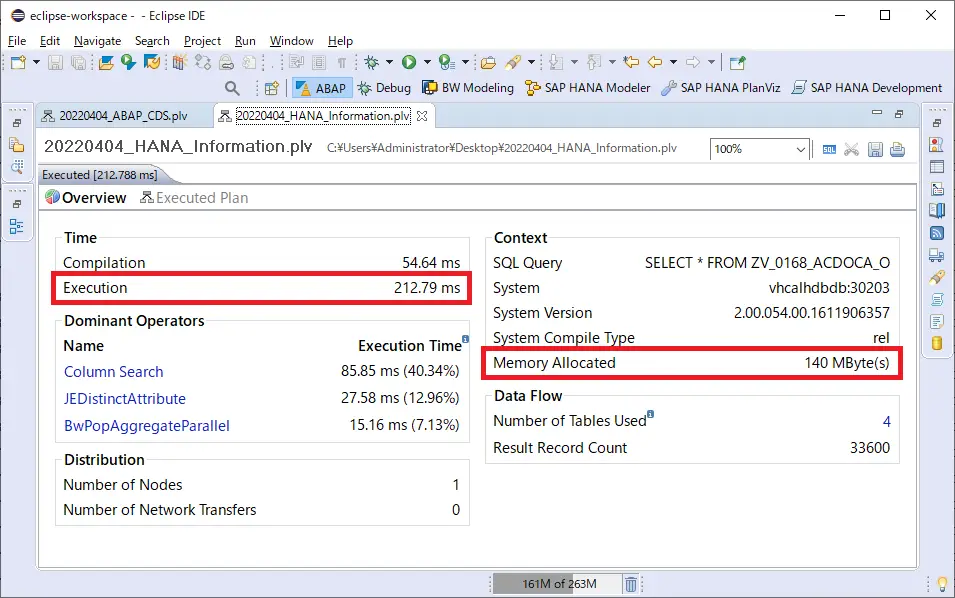955x598 pixels.
Task: Click the books where-used toolbar icon
Action: tap(179, 62)
